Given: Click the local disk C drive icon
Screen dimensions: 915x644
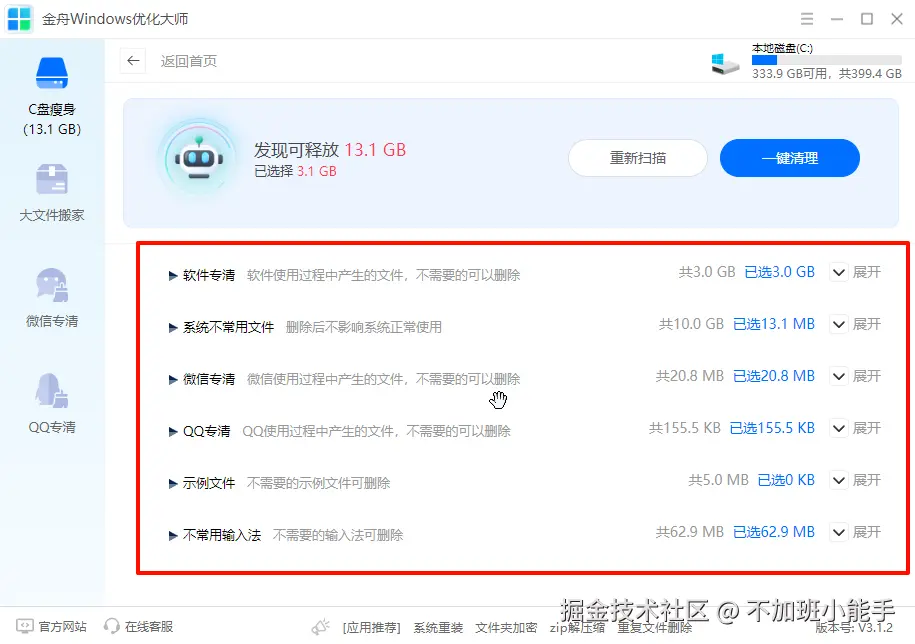Looking at the screenshot, I should pos(725,64).
